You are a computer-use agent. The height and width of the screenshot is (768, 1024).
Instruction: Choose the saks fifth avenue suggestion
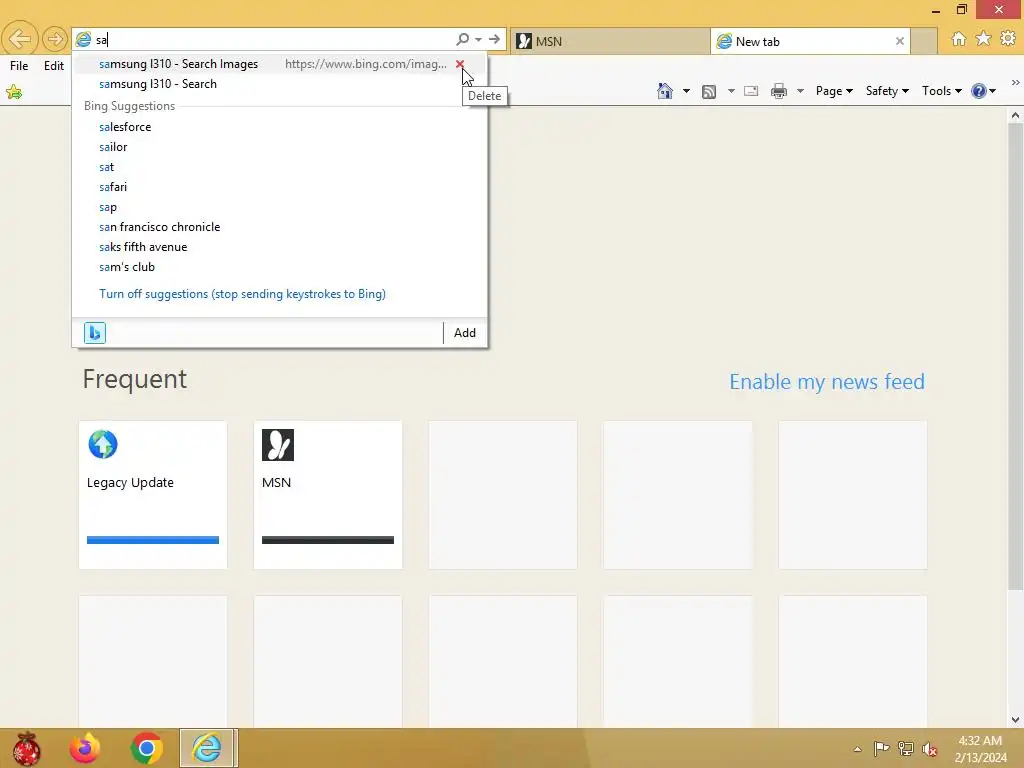click(280, 247)
